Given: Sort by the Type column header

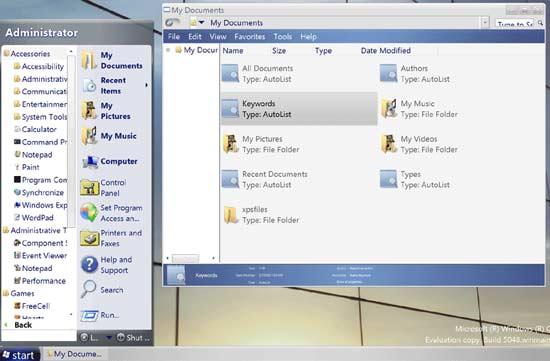Looking at the screenshot, I should coord(323,51).
